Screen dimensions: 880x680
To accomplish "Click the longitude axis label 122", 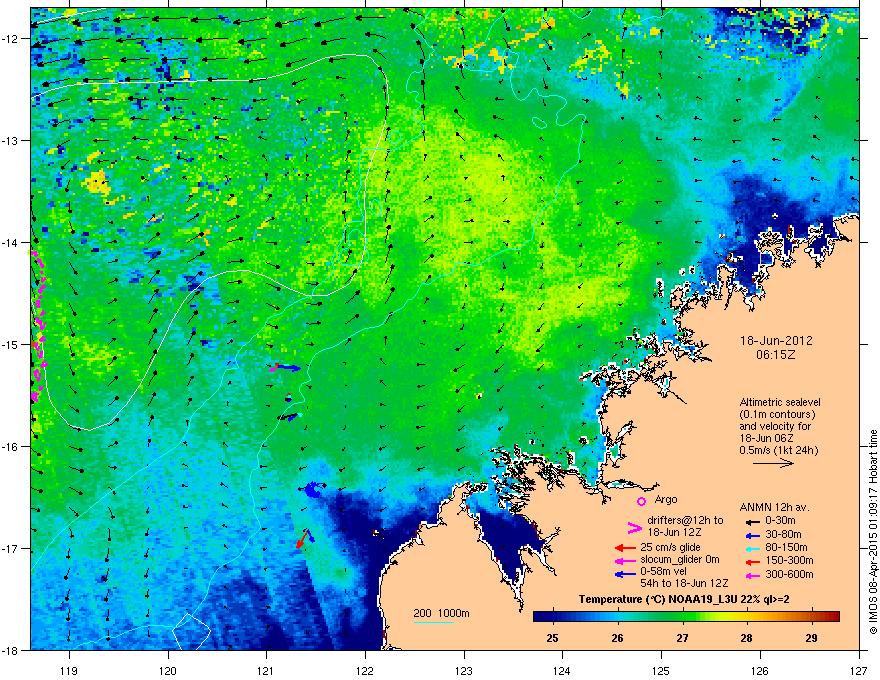I will click(x=365, y=670).
